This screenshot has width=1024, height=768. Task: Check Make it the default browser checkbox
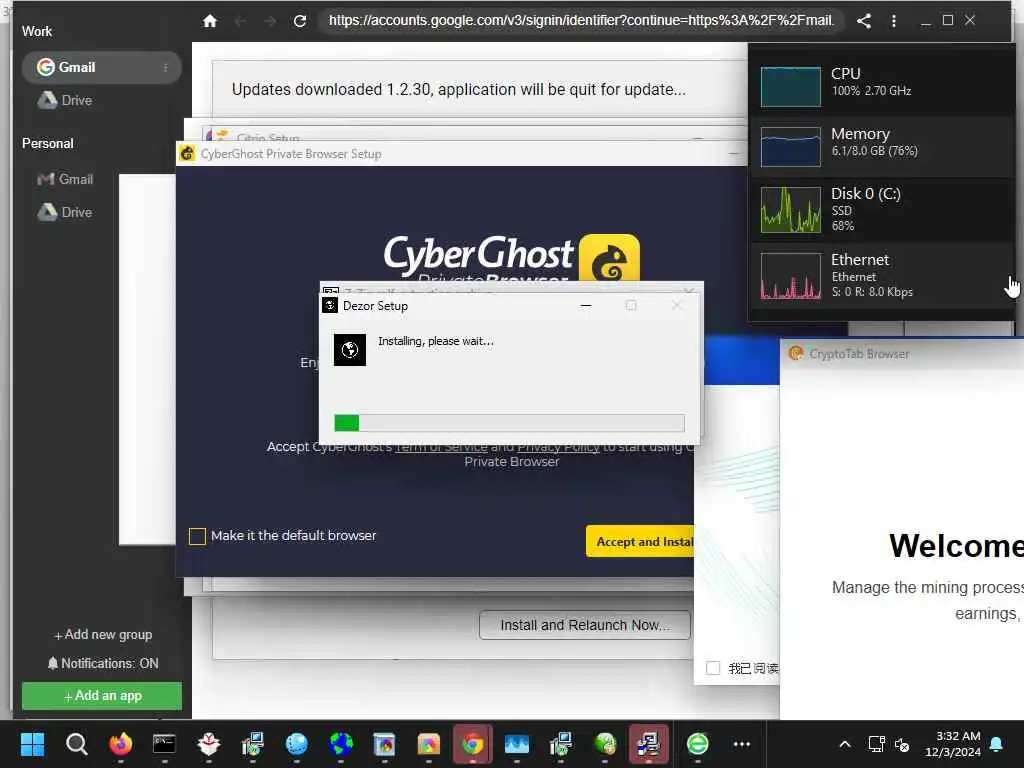click(x=197, y=536)
